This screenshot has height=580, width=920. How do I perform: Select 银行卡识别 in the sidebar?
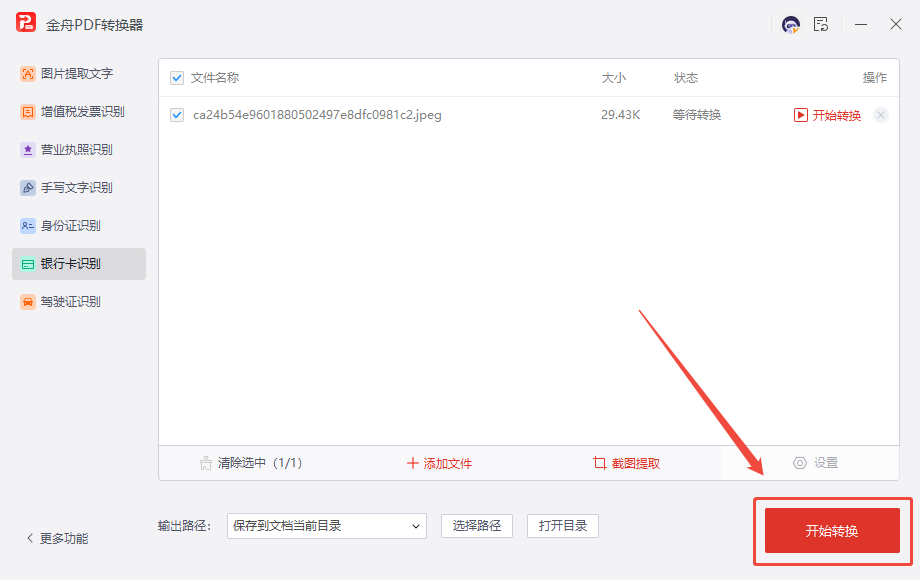click(x=79, y=264)
